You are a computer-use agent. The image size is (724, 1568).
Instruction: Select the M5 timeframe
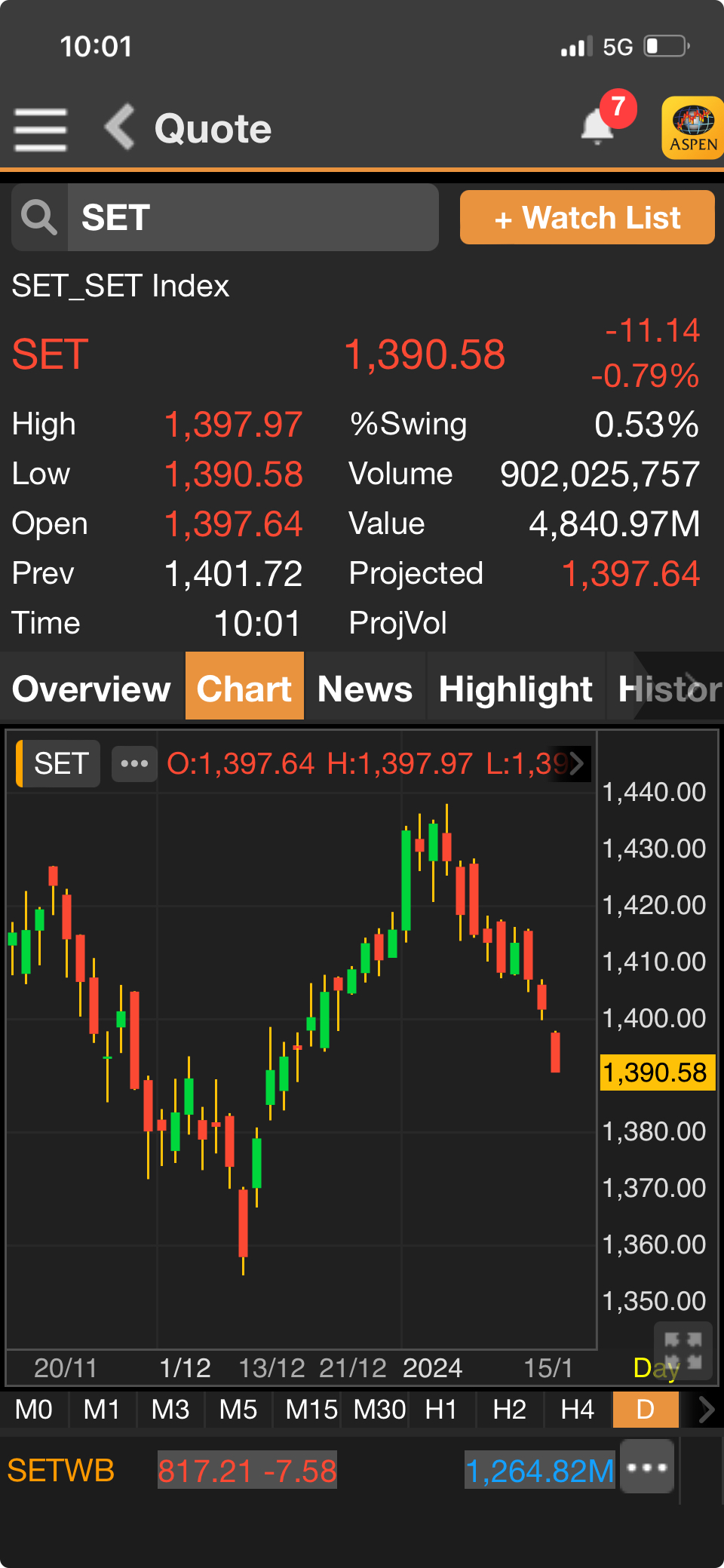tap(238, 1410)
